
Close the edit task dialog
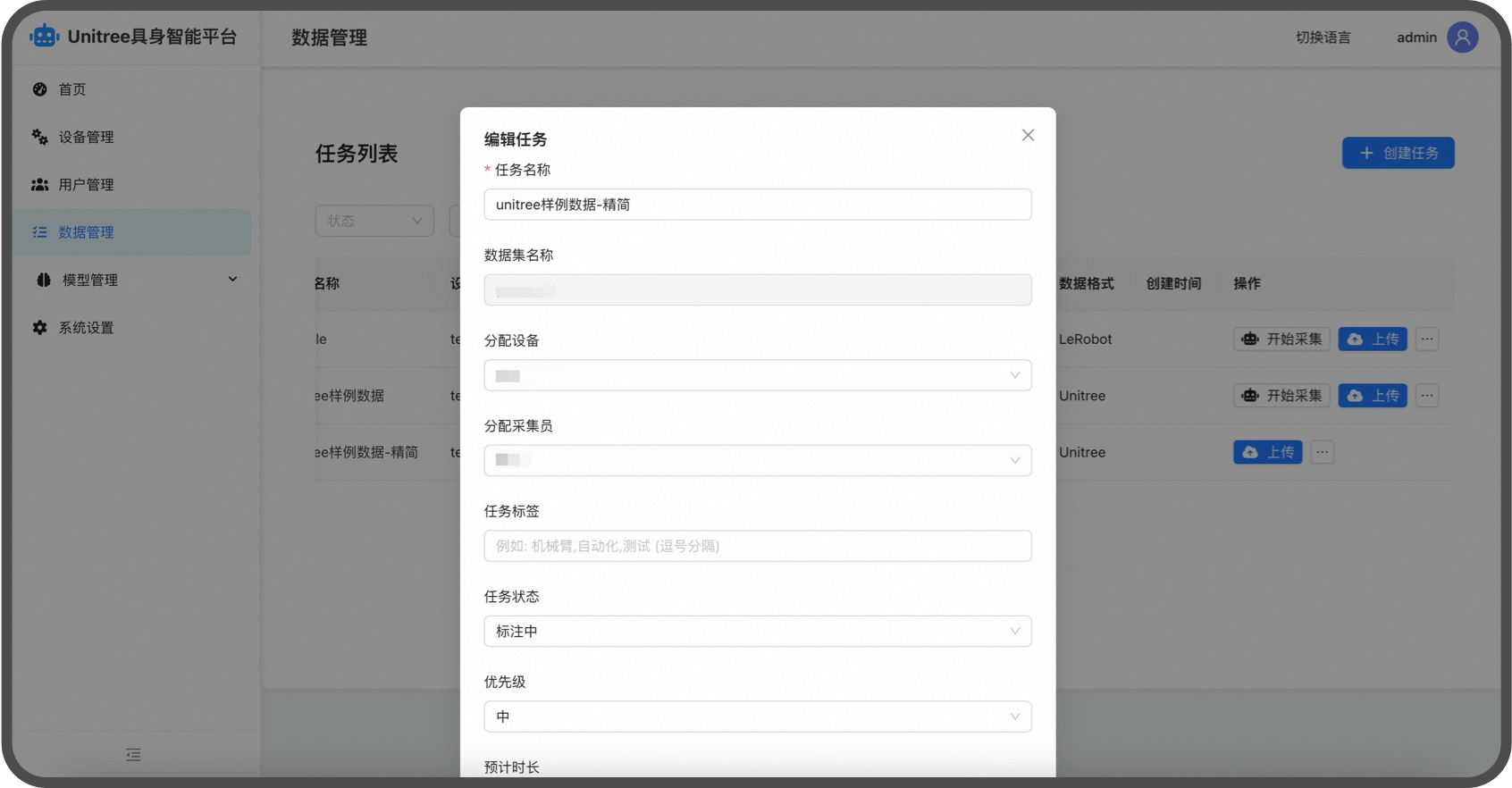pyautogui.click(x=1028, y=135)
